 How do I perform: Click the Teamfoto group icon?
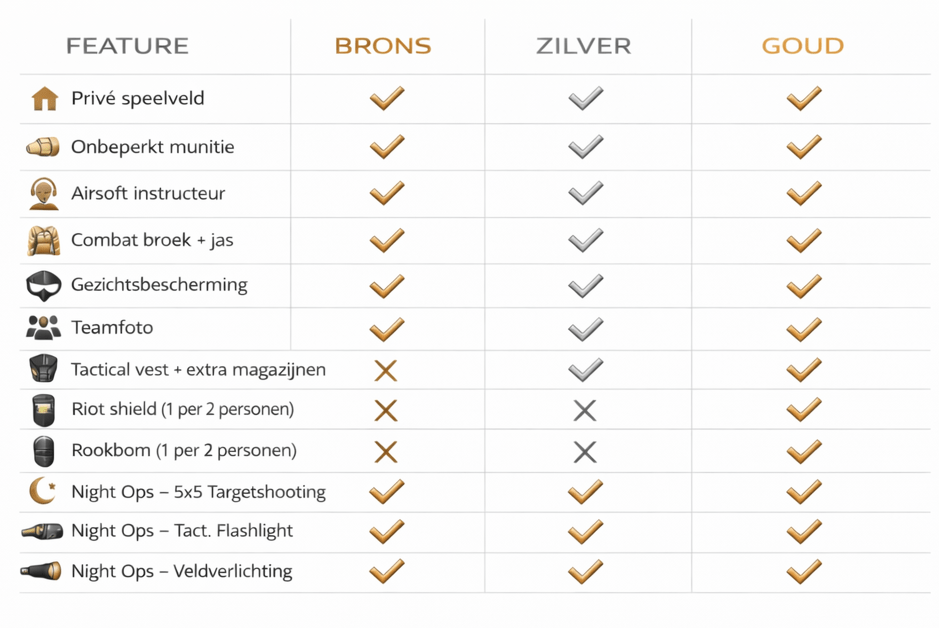[43, 327]
